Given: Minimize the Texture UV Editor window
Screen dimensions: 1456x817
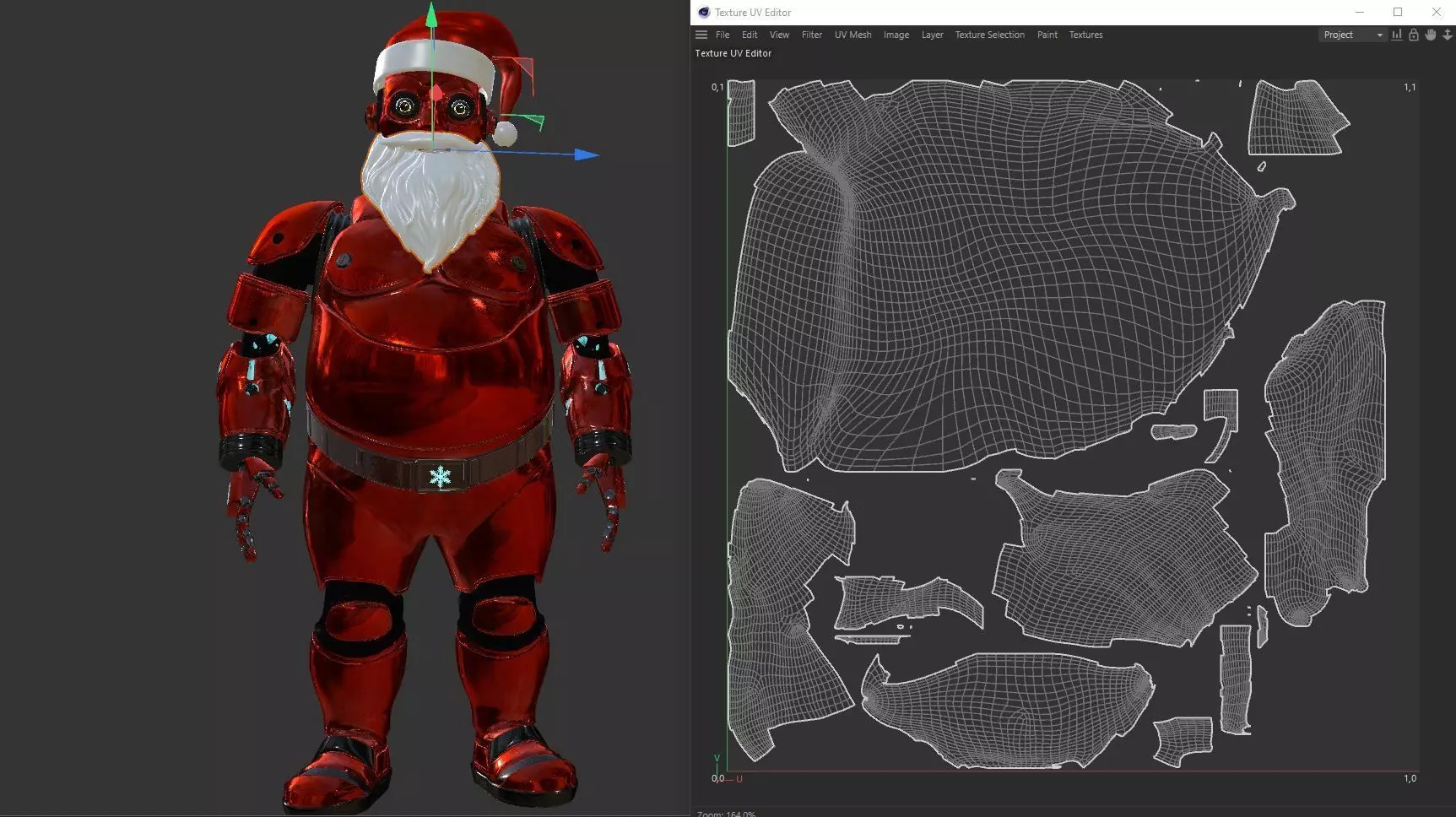Looking at the screenshot, I should point(1359,12).
